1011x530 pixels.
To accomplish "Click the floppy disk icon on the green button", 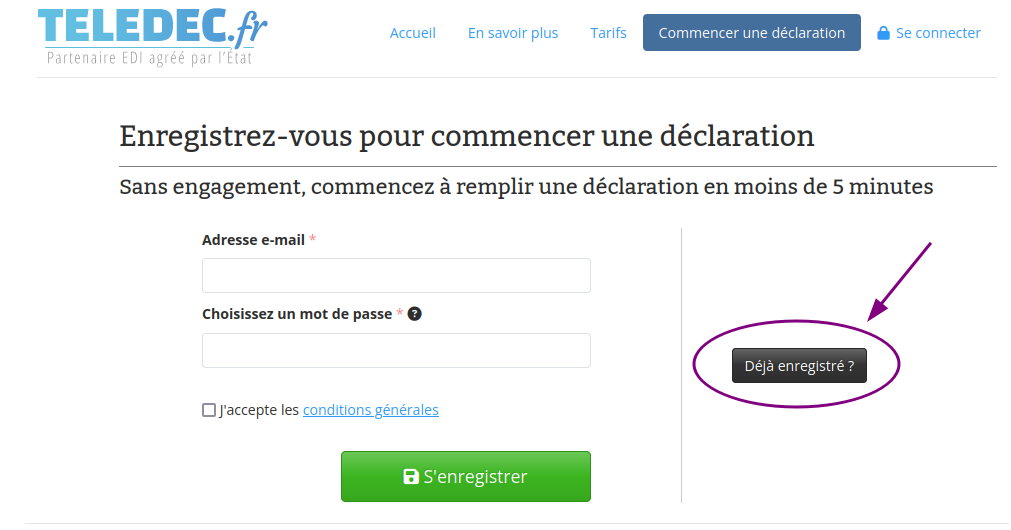I will pyautogui.click(x=411, y=477).
